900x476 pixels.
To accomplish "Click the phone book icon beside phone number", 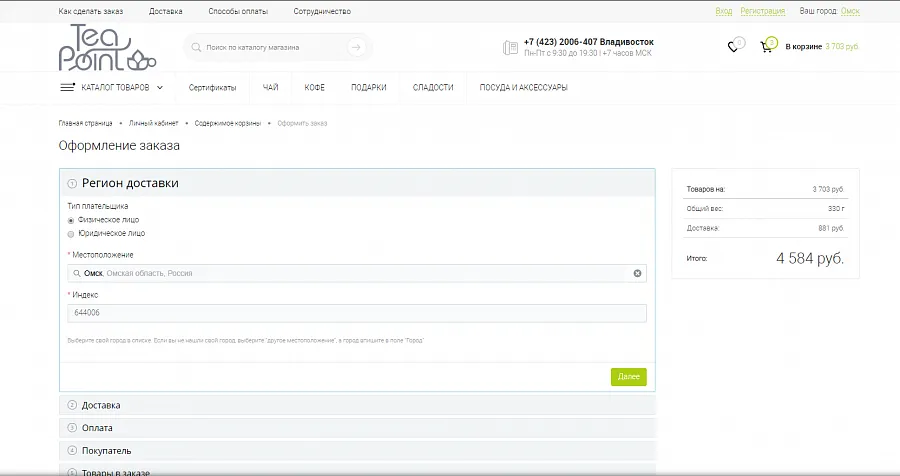I will (510, 48).
